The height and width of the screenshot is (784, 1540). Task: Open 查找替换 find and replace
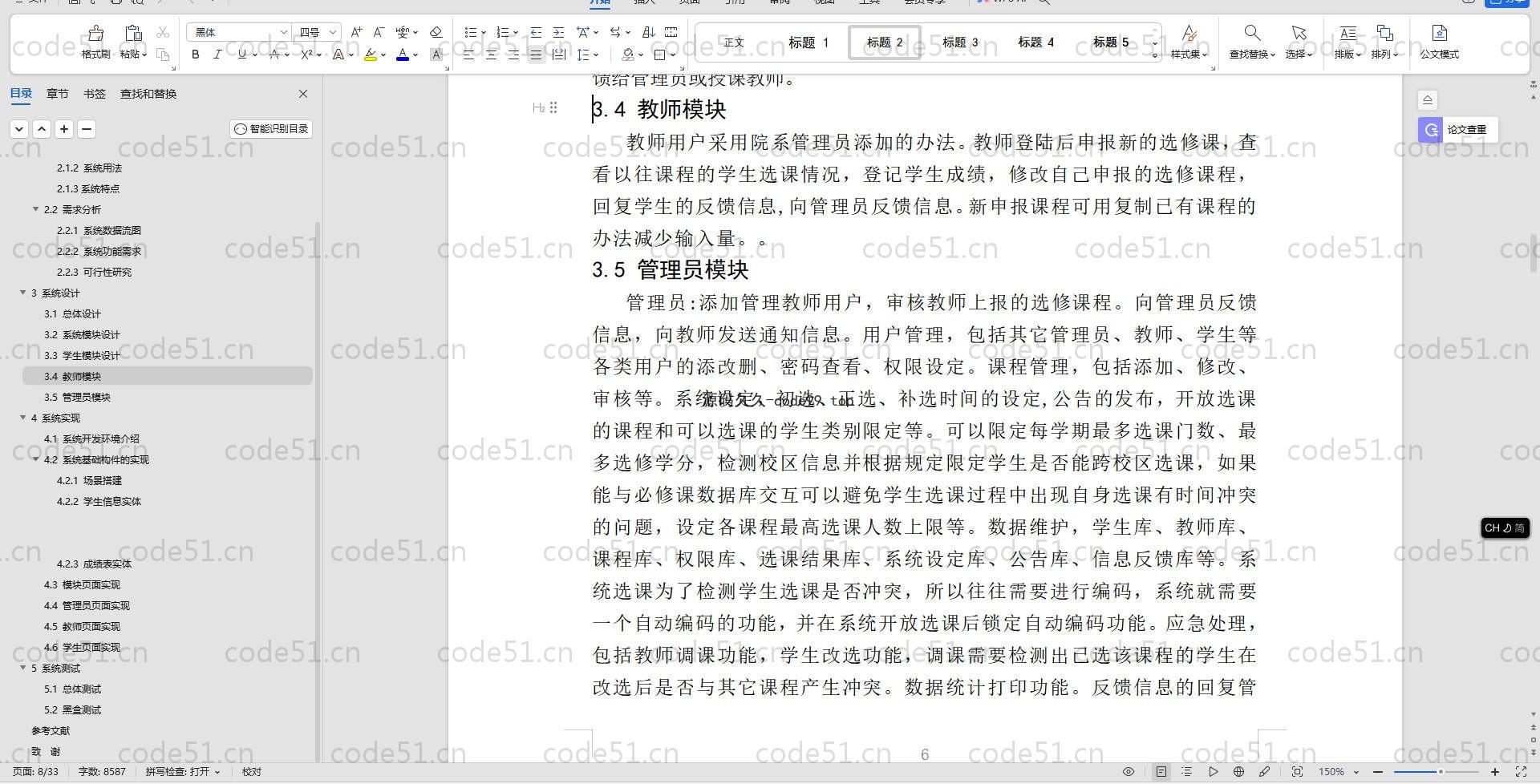coord(1251,42)
